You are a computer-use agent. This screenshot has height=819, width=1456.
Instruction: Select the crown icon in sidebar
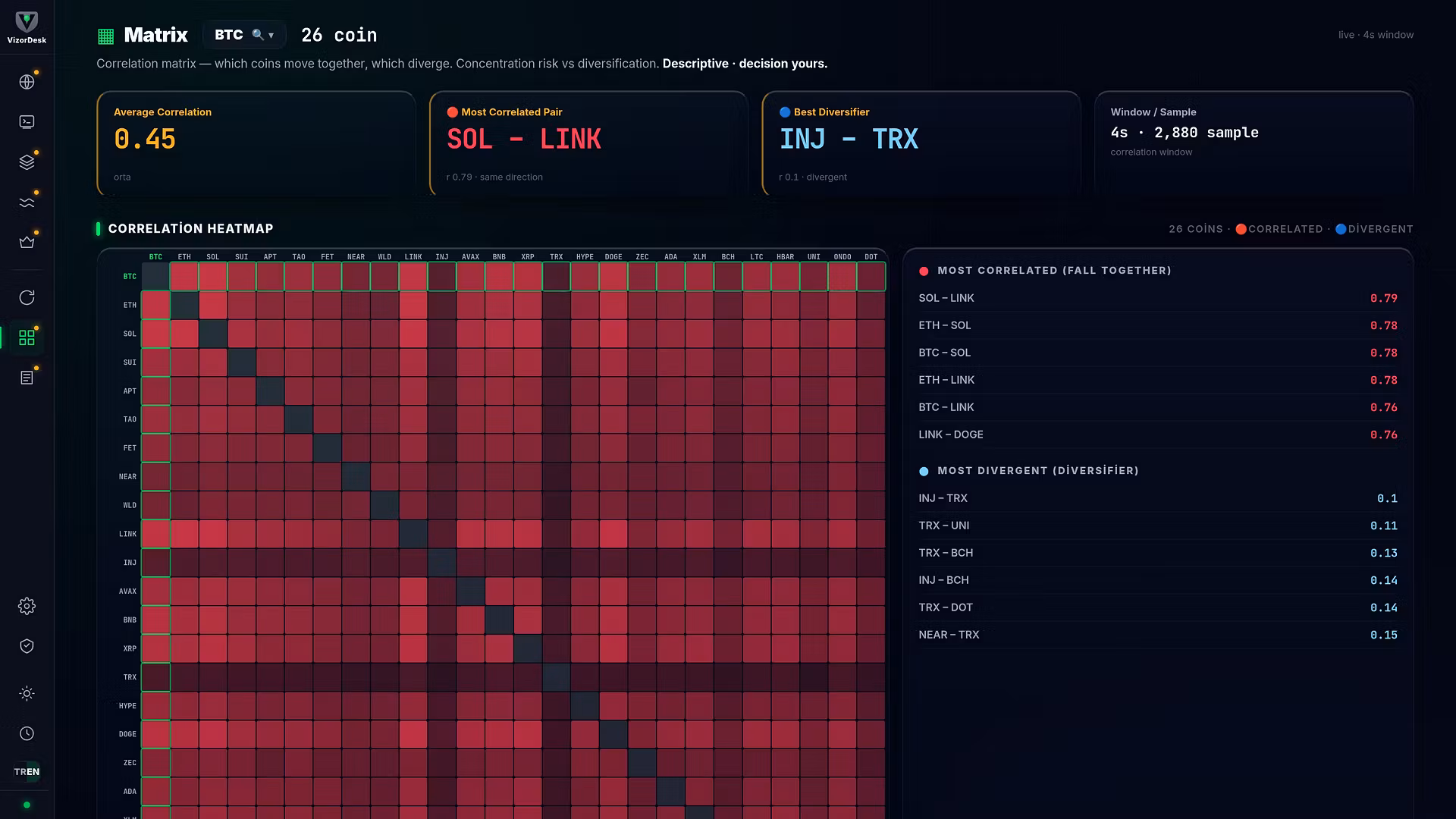click(27, 243)
